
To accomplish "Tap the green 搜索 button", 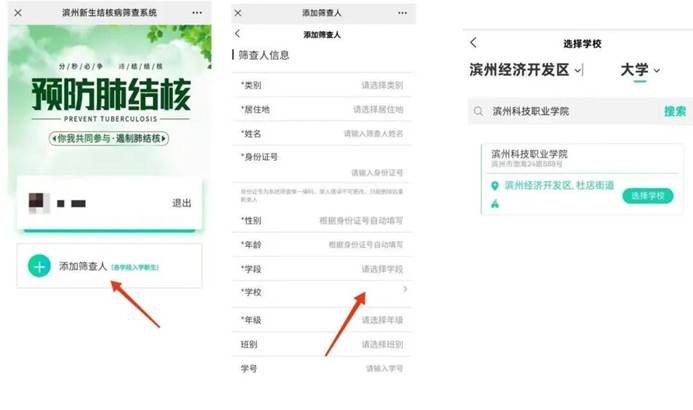I will pos(675,111).
